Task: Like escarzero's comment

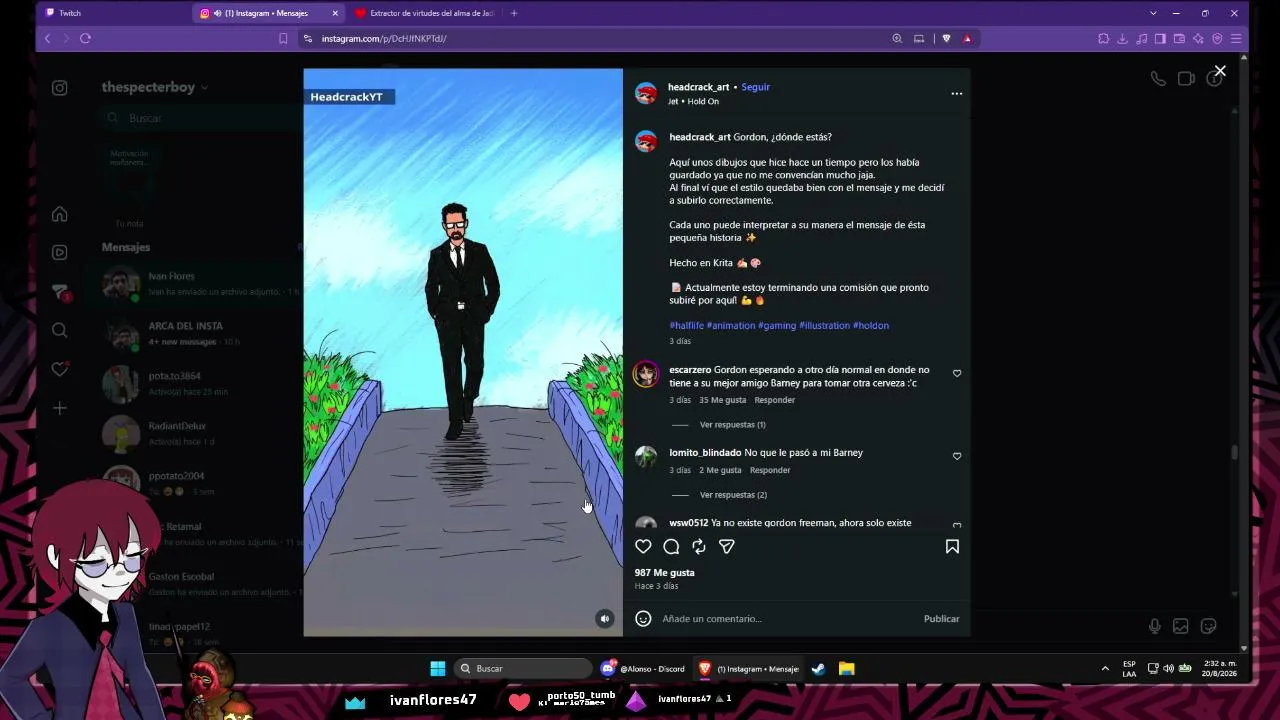Action: point(957,374)
